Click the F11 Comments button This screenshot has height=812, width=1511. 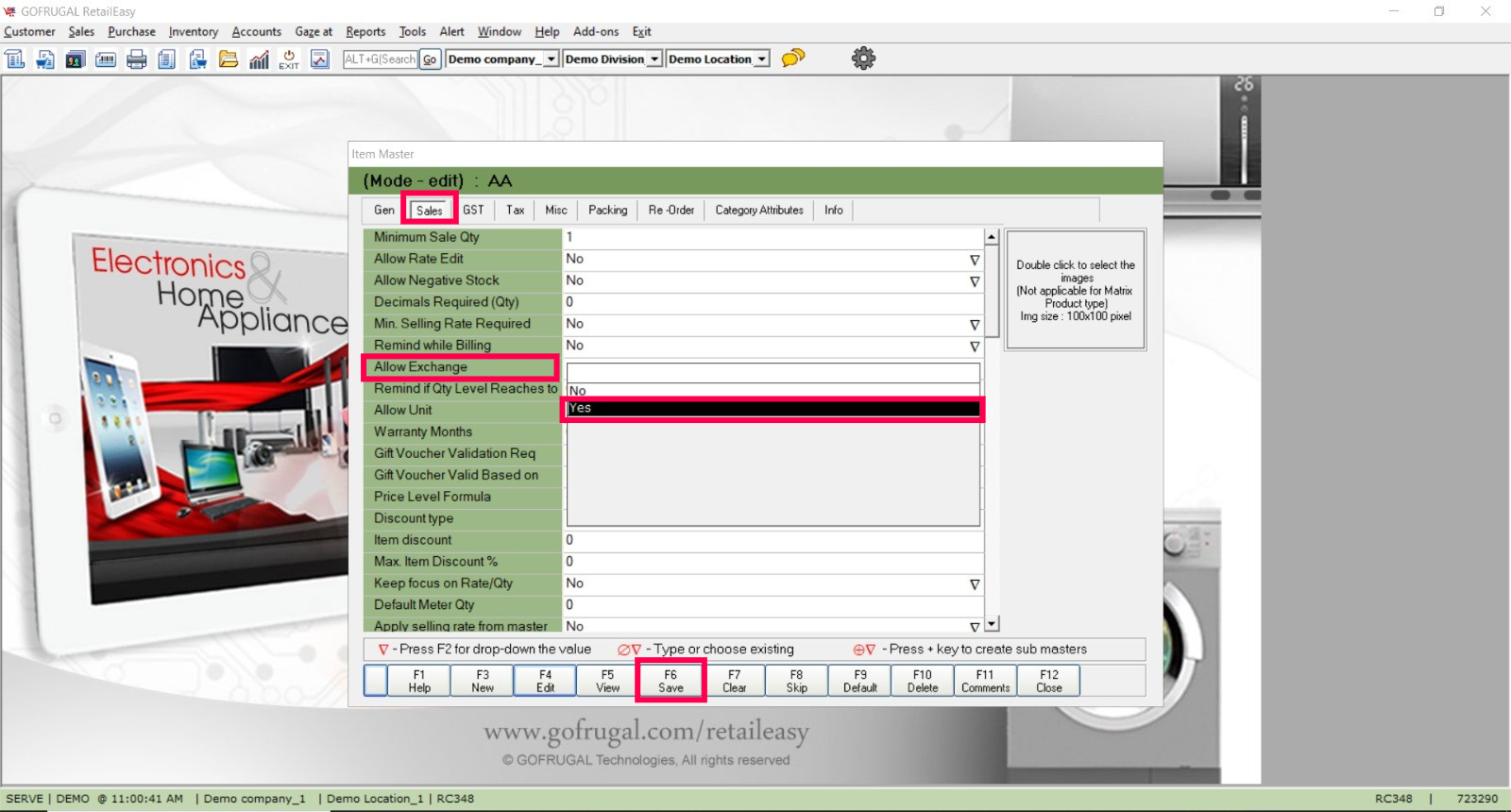click(x=986, y=681)
